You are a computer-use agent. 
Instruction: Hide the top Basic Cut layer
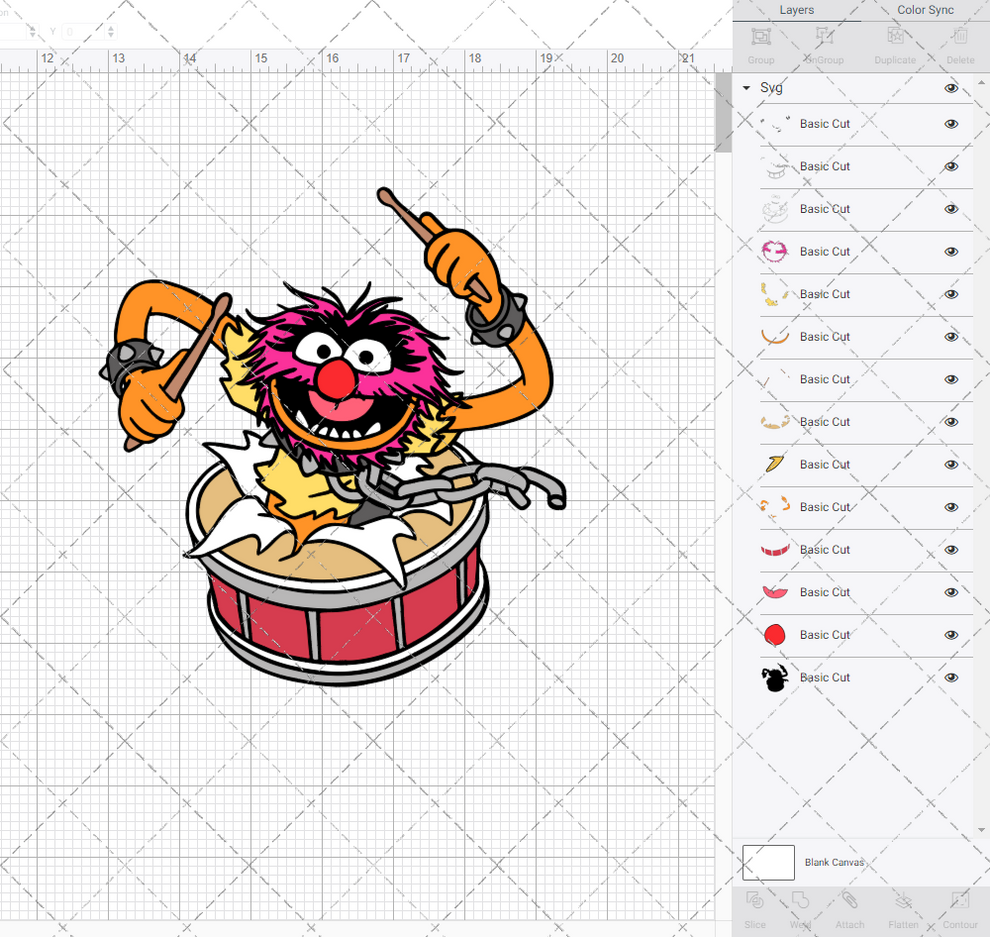click(951, 124)
